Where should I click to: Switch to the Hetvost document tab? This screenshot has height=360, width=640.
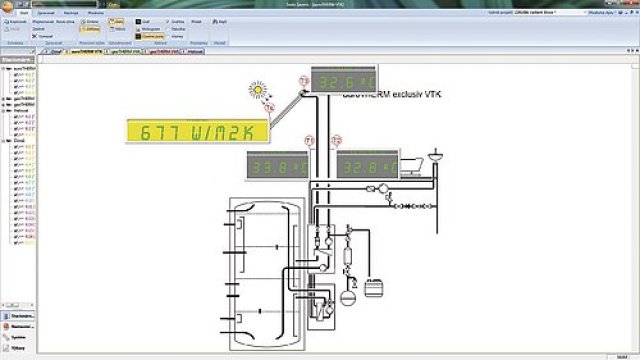[193, 52]
